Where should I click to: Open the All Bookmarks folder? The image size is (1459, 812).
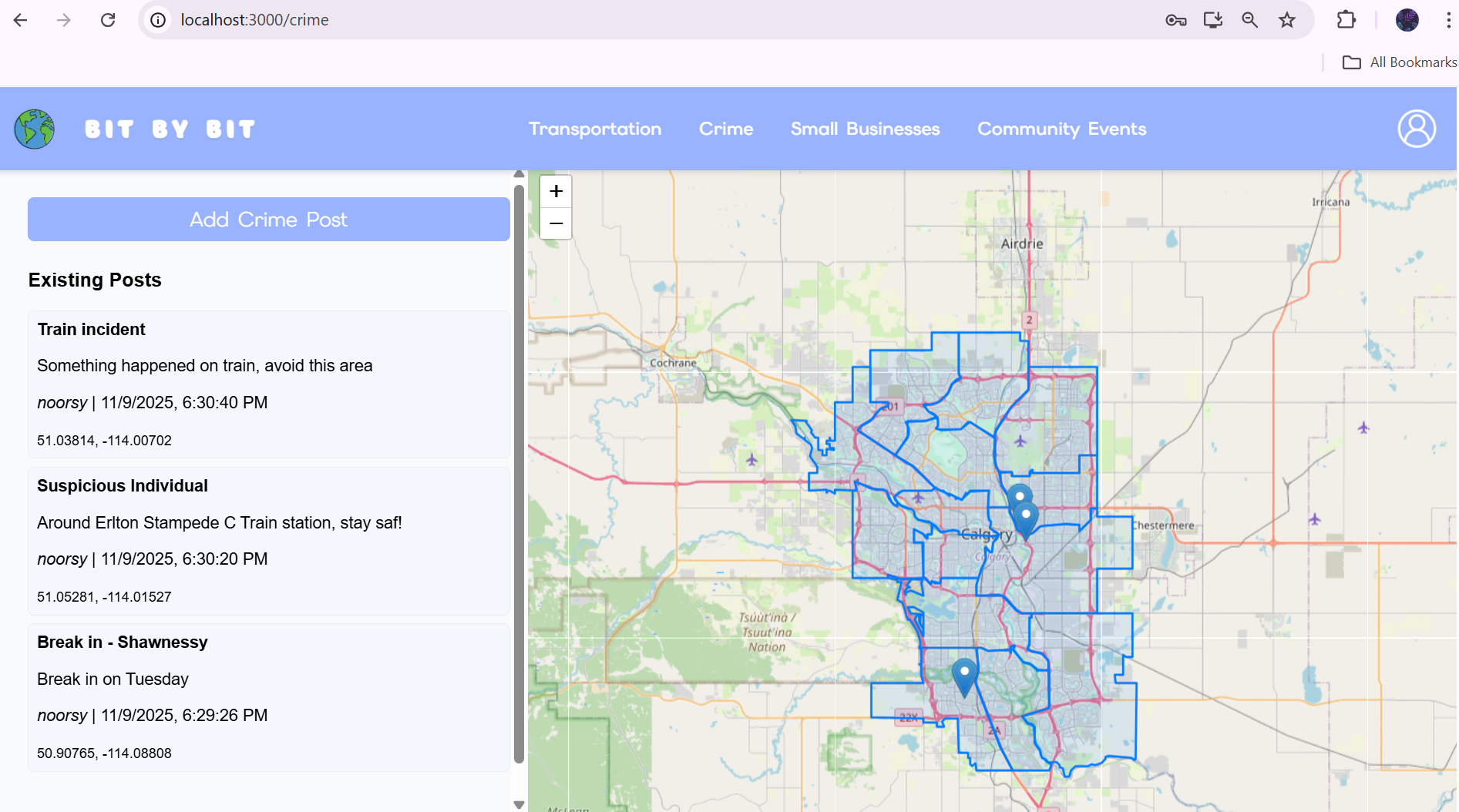1400,62
